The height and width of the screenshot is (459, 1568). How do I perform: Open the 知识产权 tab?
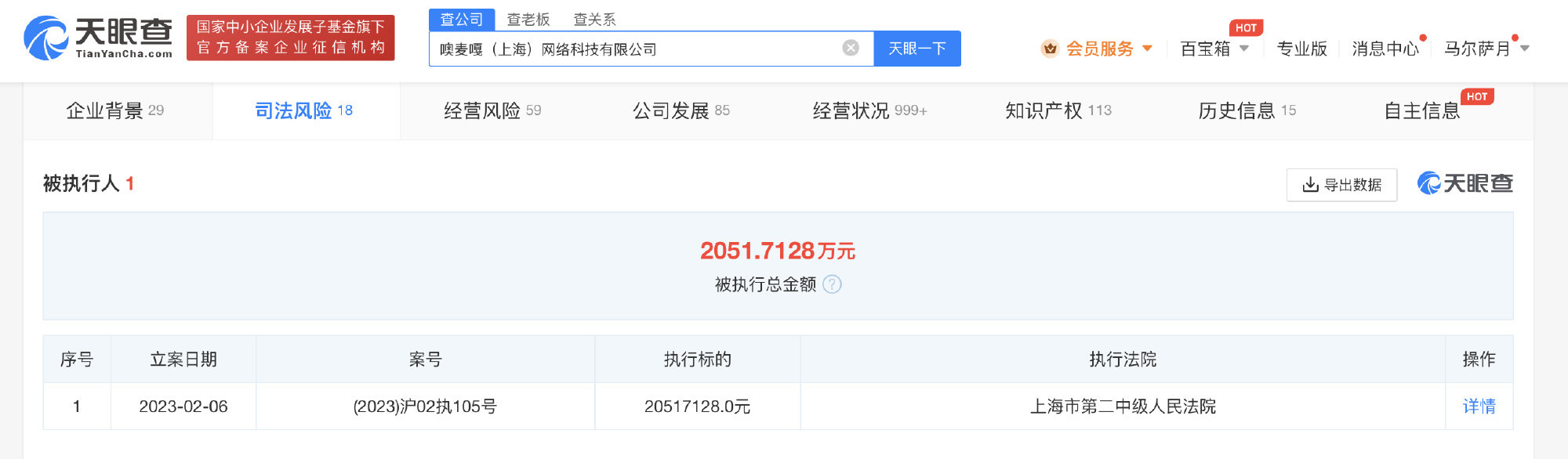pos(1058,110)
